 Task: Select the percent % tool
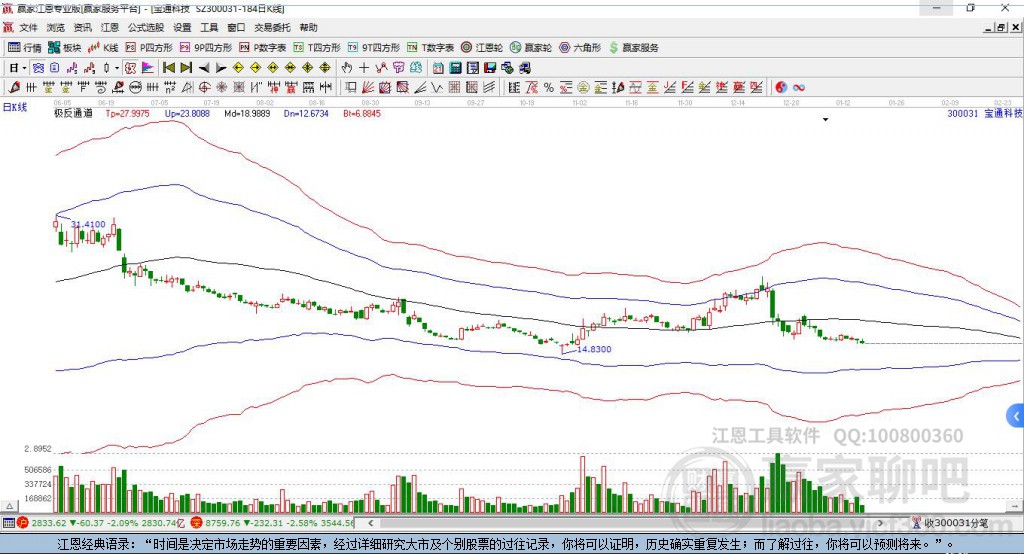click(549, 88)
